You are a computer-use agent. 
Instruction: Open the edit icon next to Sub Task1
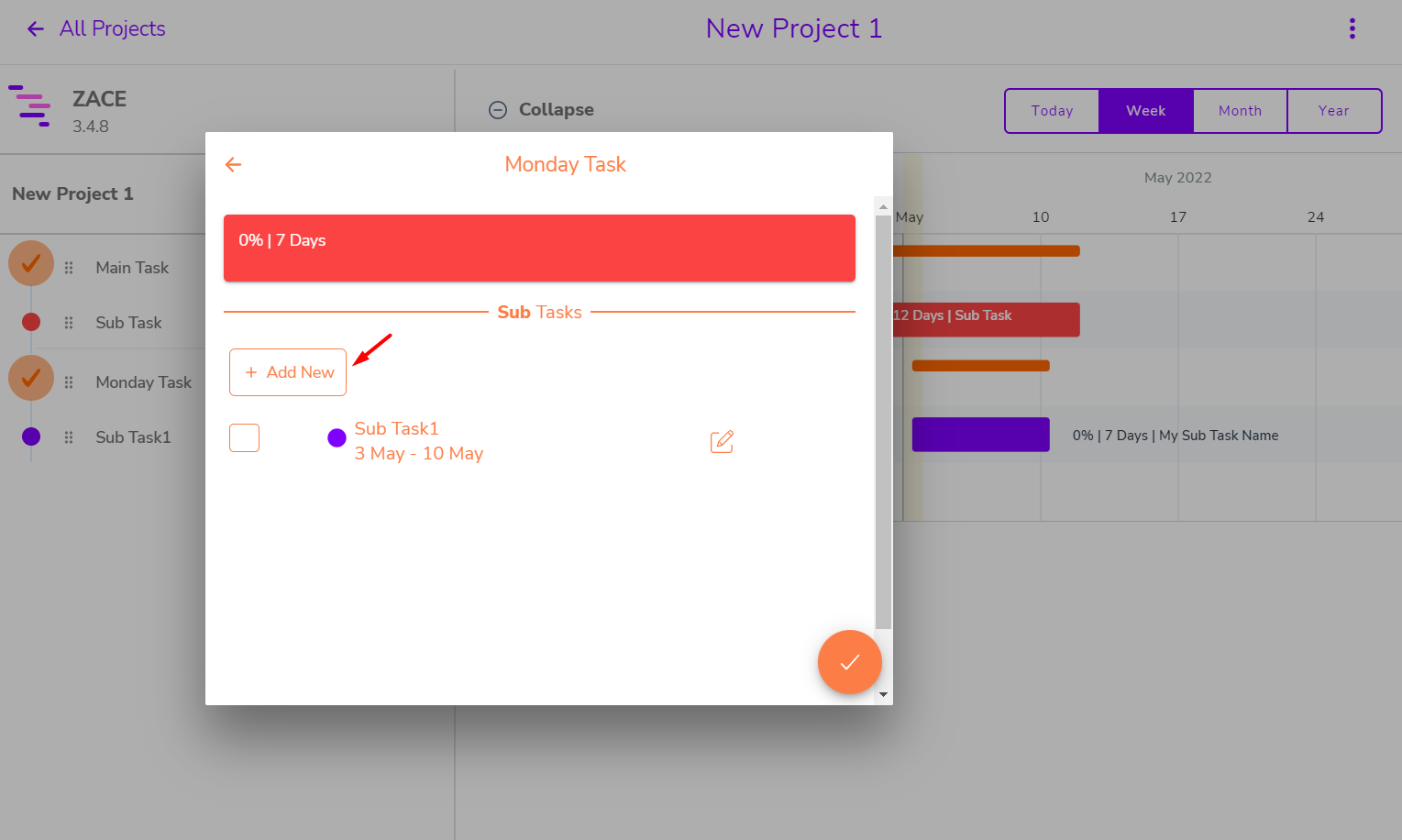(722, 441)
